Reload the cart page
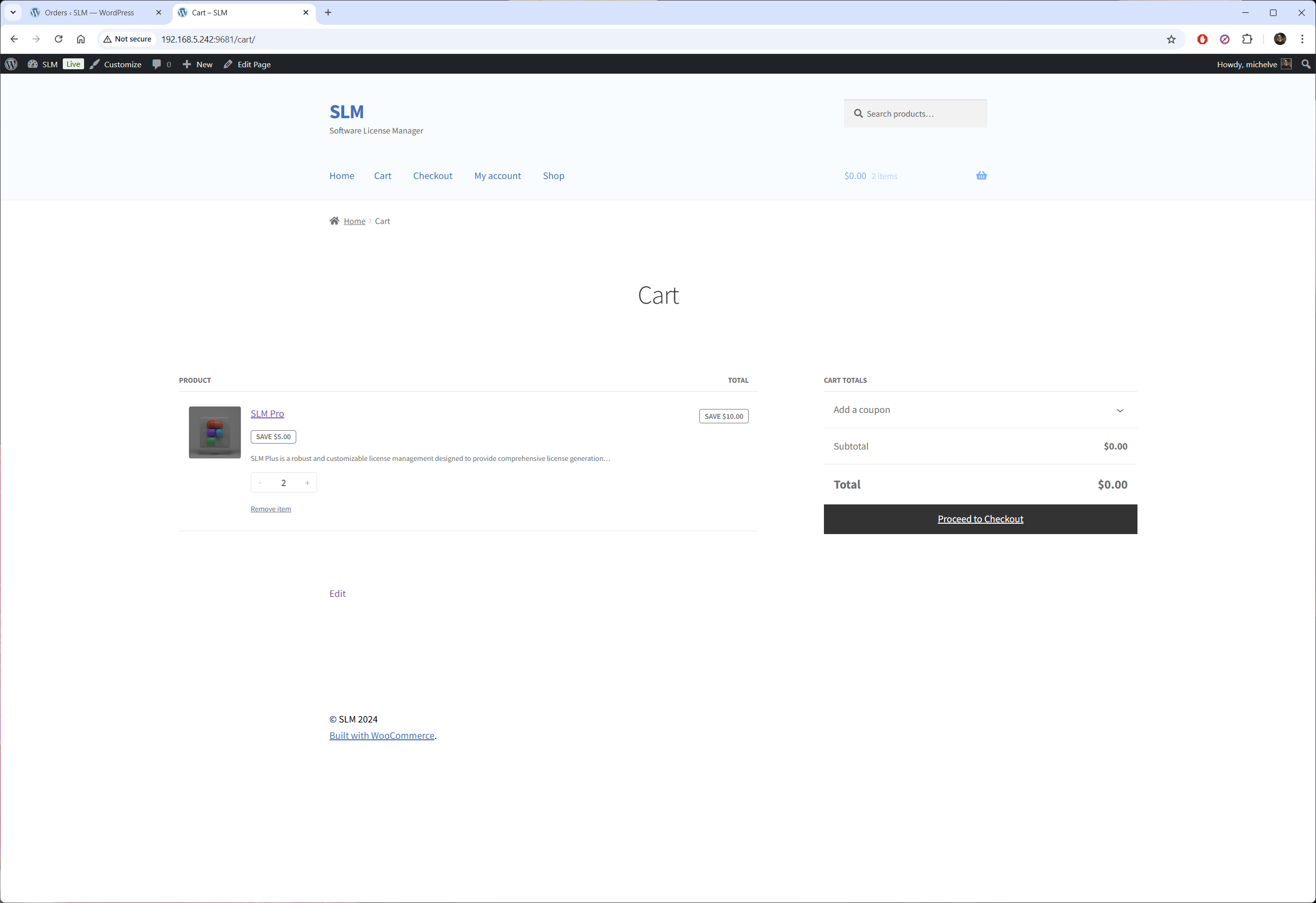Screen dimensions: 1316x903 coord(58,39)
